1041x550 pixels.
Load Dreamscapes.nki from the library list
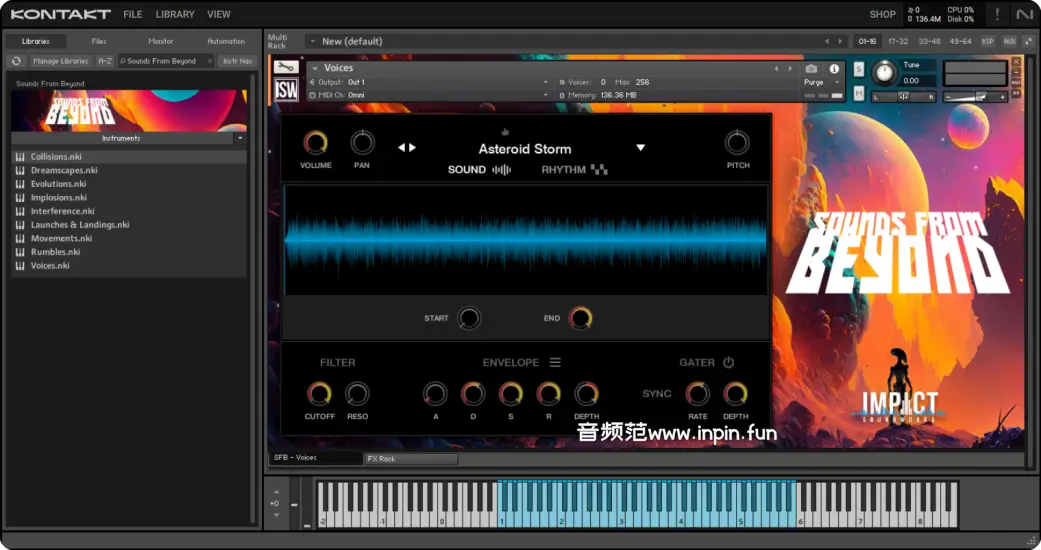[x=64, y=171]
